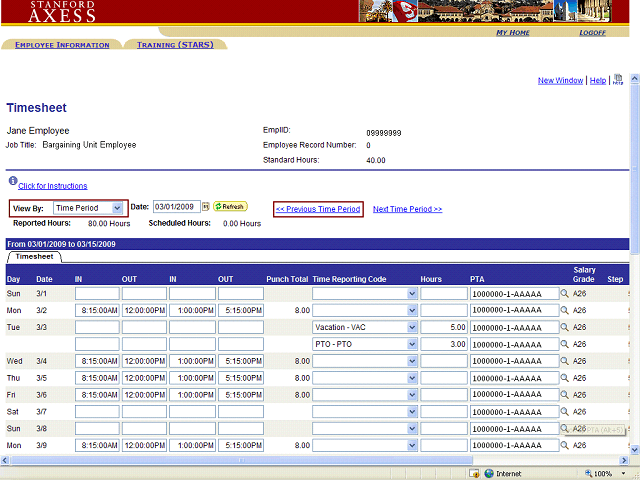Open the calendar picker beside the Date field
Screen dimensions: 640x480
(206, 207)
